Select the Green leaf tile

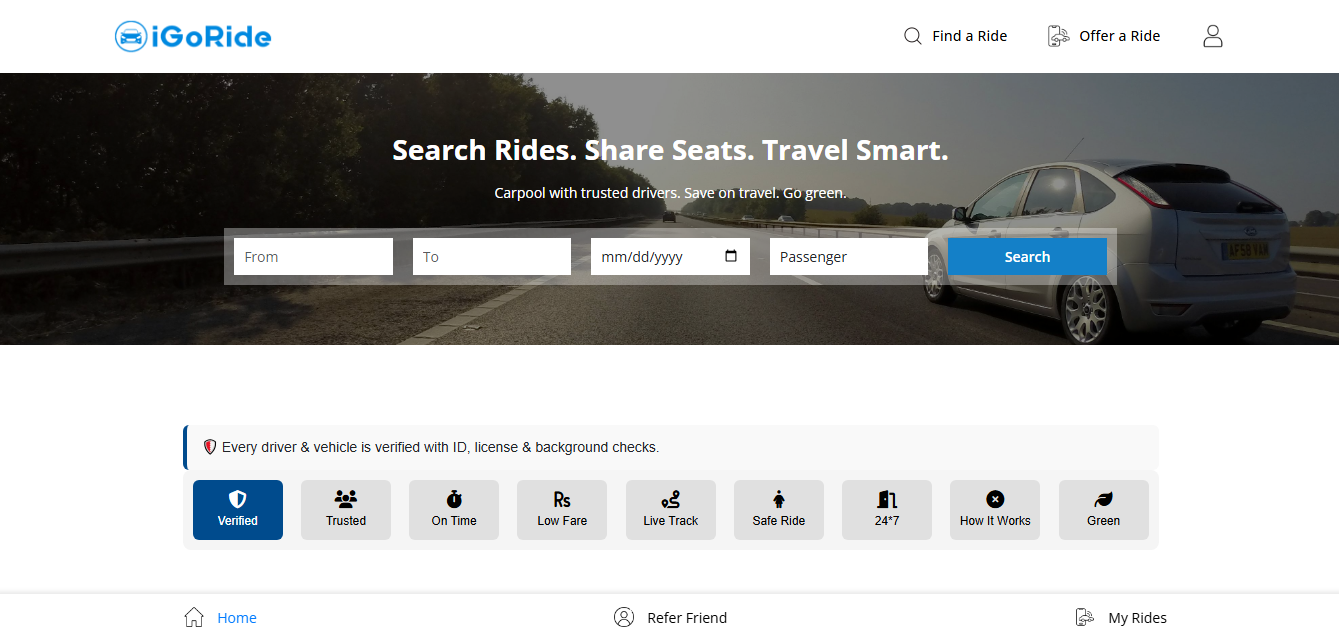[1103, 510]
